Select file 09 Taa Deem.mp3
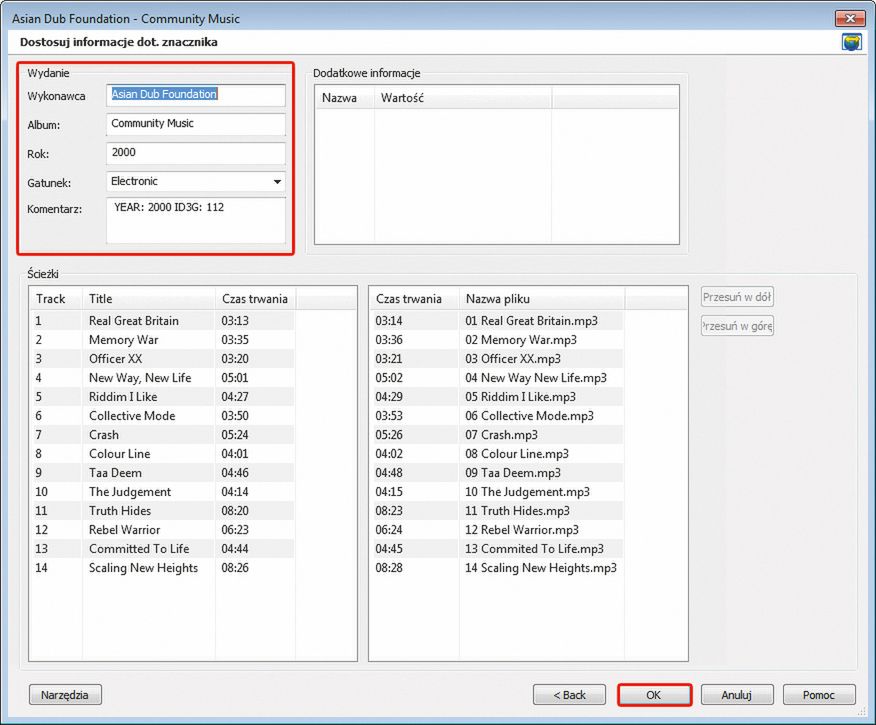Screen dimensions: 876x725 pos(512,473)
